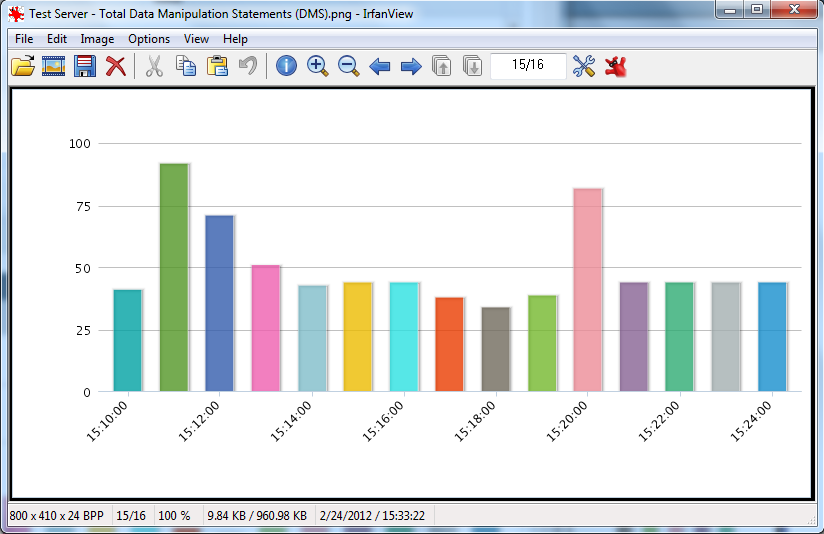Click the 15/16 image counter field
824x534 pixels.
(528, 65)
